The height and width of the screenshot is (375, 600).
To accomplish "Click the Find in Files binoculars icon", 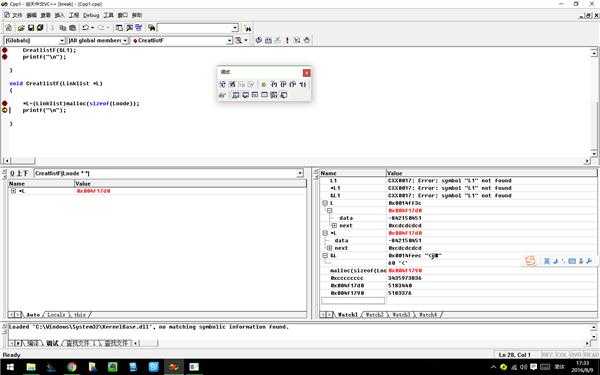I will tap(152, 28).
